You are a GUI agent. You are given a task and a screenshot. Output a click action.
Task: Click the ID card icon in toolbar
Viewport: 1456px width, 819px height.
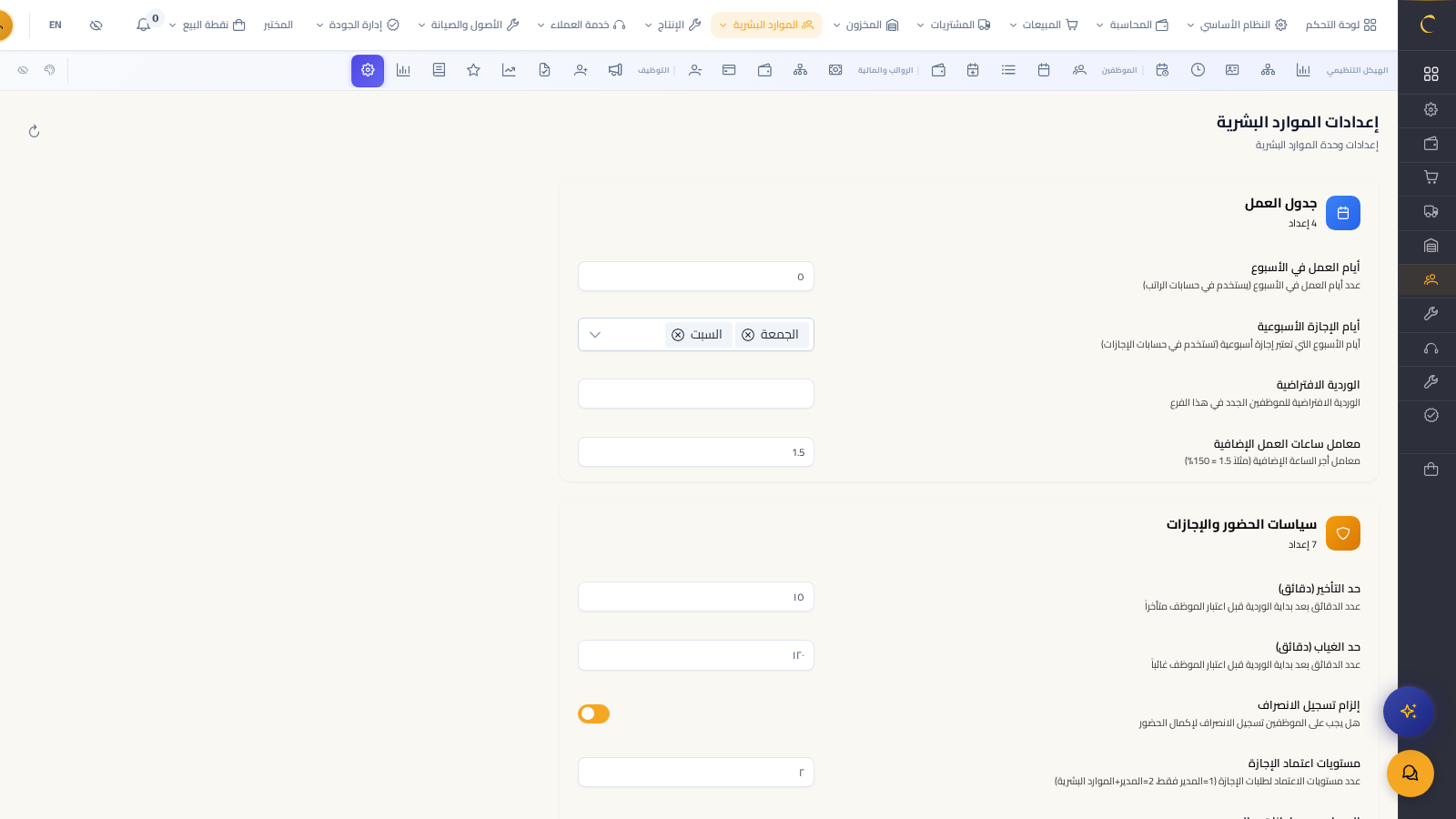1232,70
